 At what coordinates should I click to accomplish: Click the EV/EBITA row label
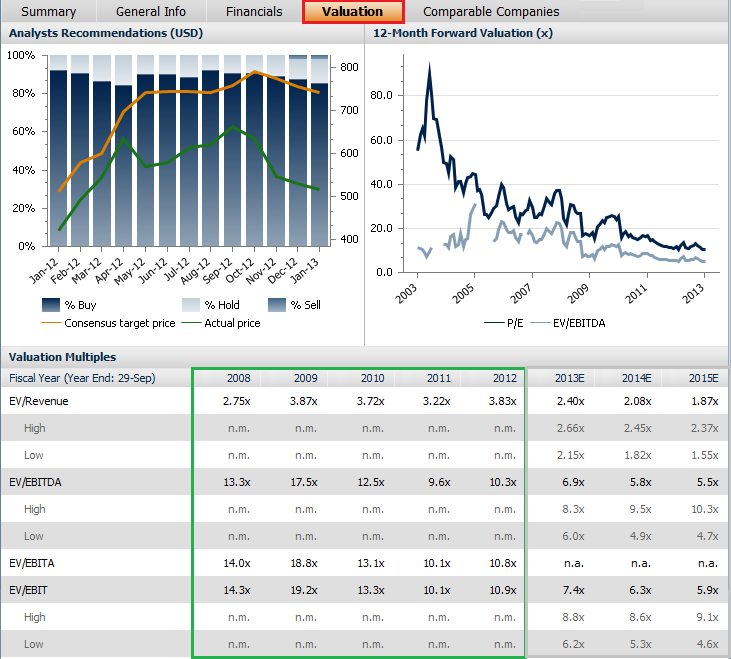coord(32,563)
